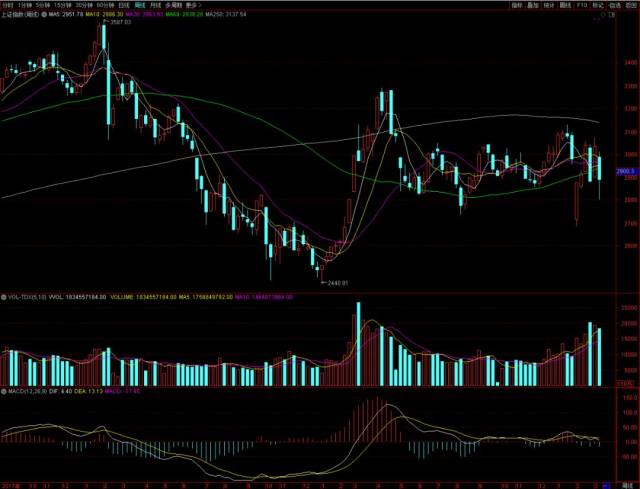This screenshot has width=640, height=489.
Task: Click the 叠加 overlay button
Action: (x=533, y=5)
